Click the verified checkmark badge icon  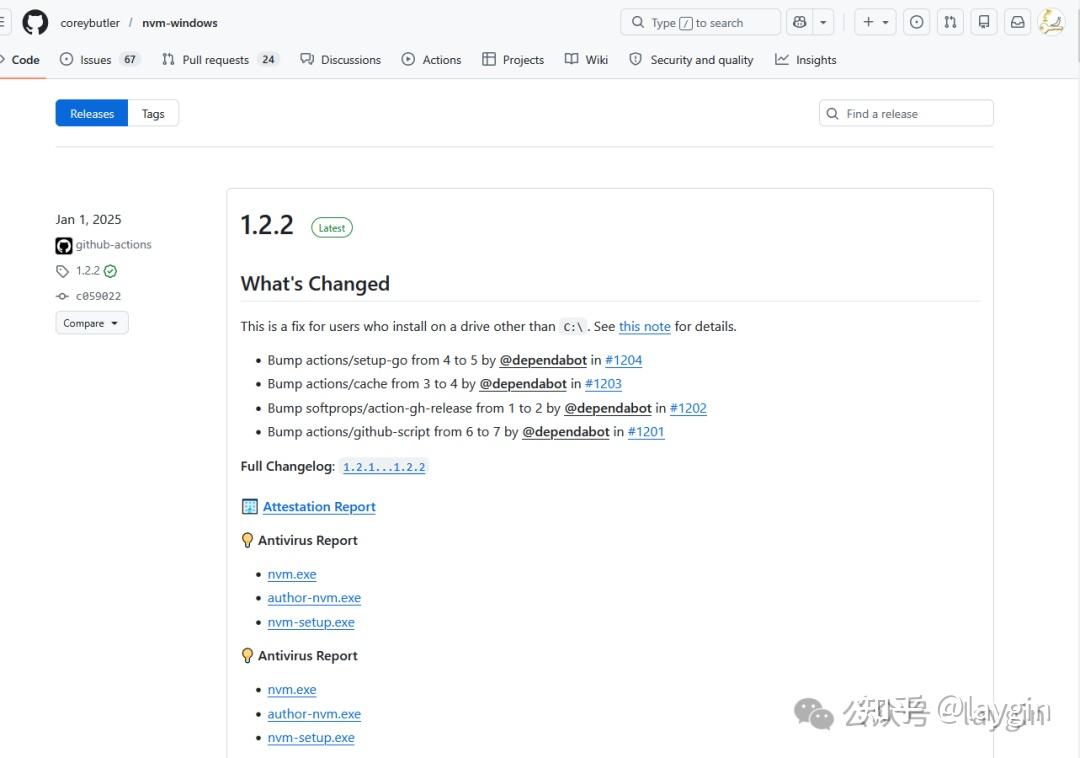point(110,271)
